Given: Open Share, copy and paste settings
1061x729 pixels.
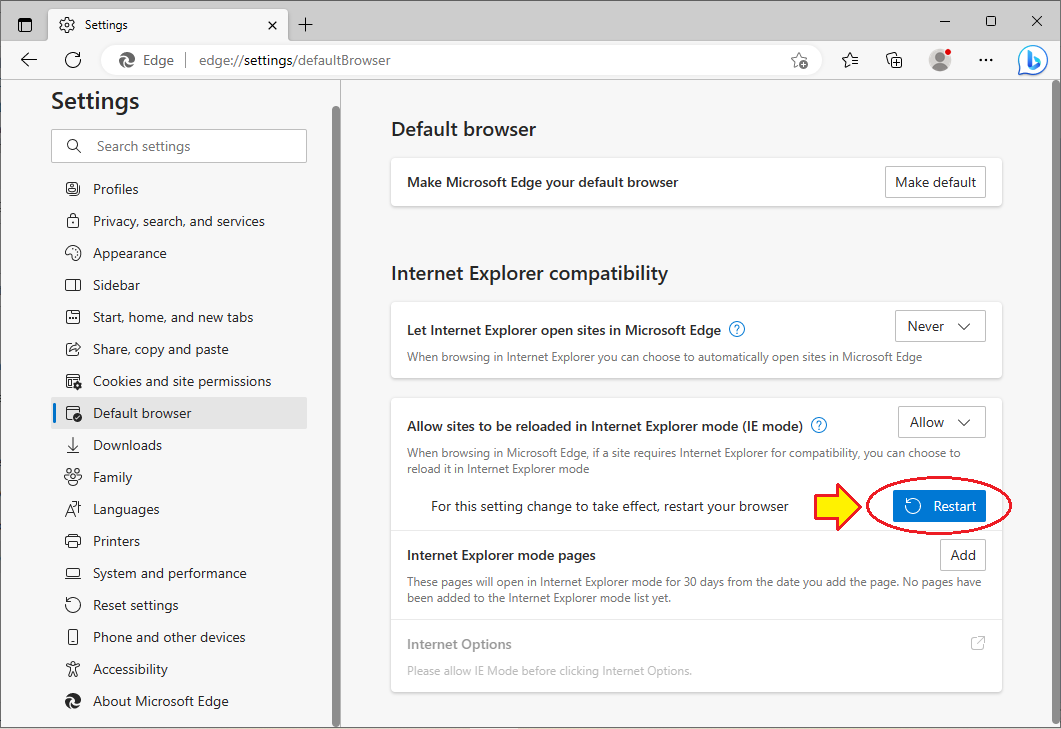Looking at the screenshot, I should [179, 349].
